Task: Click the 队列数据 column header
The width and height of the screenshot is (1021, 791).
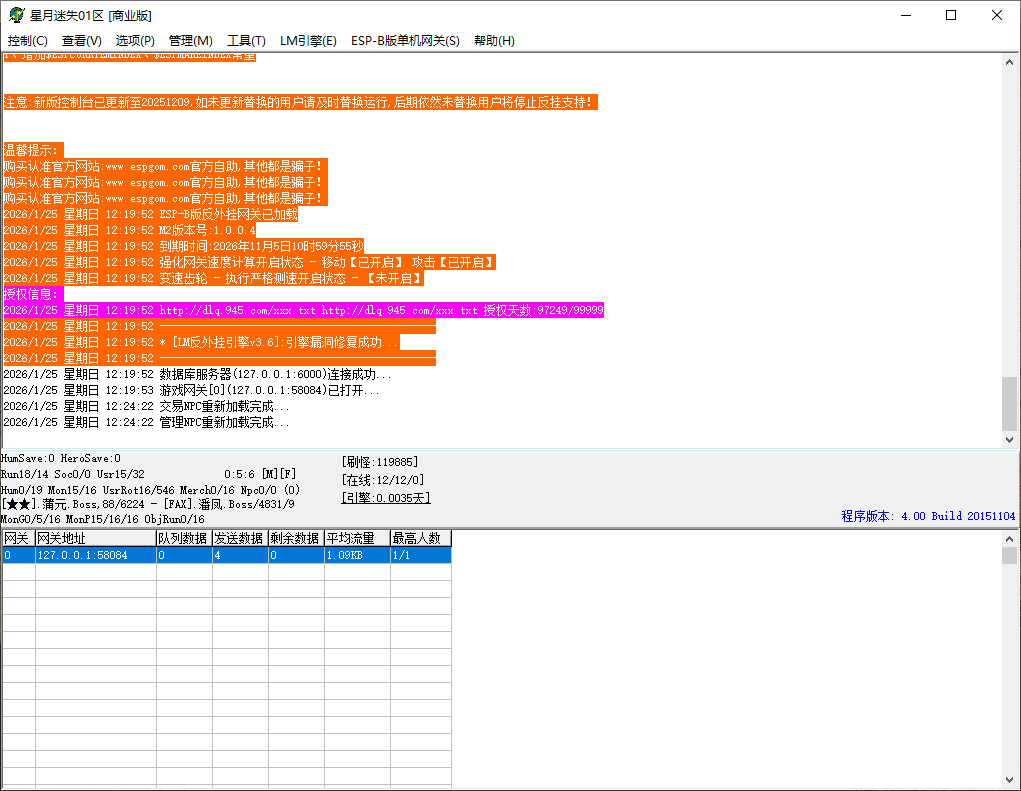Action: [183, 539]
